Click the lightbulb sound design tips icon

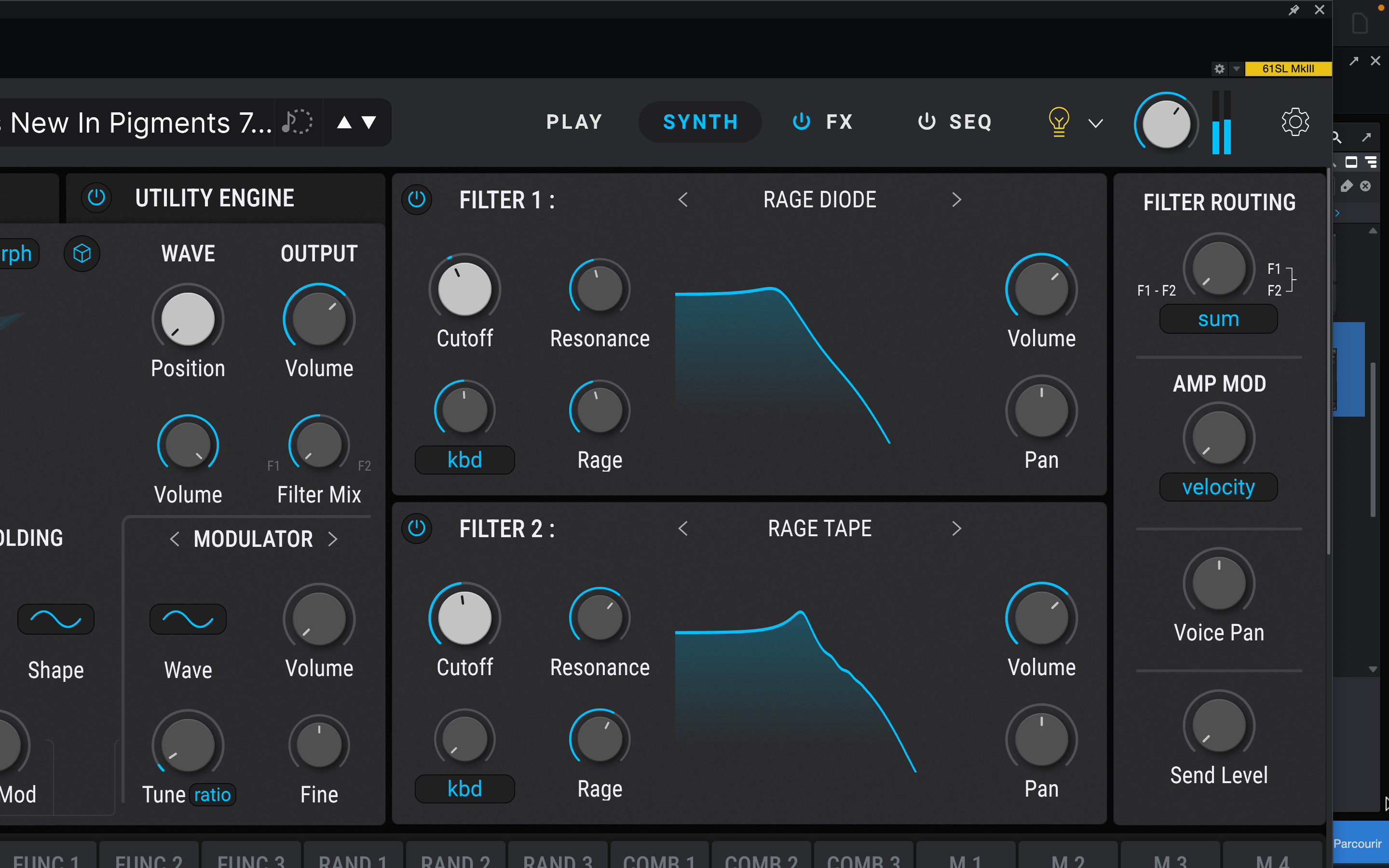1059,122
